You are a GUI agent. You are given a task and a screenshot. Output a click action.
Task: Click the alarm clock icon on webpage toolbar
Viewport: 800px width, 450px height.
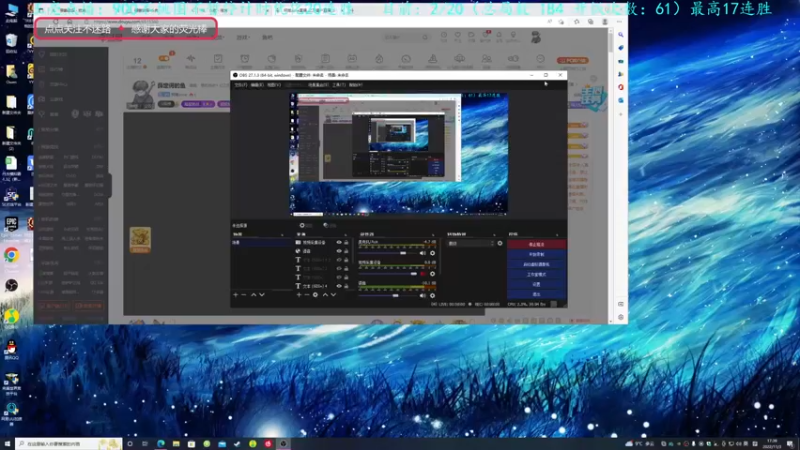click(x=245, y=59)
